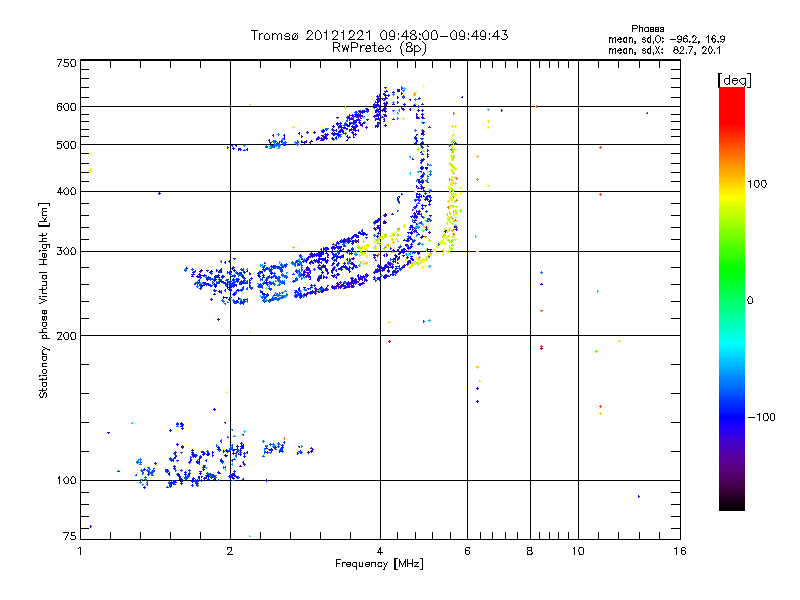Pick the black bottom of the phase colorbar

click(732, 503)
